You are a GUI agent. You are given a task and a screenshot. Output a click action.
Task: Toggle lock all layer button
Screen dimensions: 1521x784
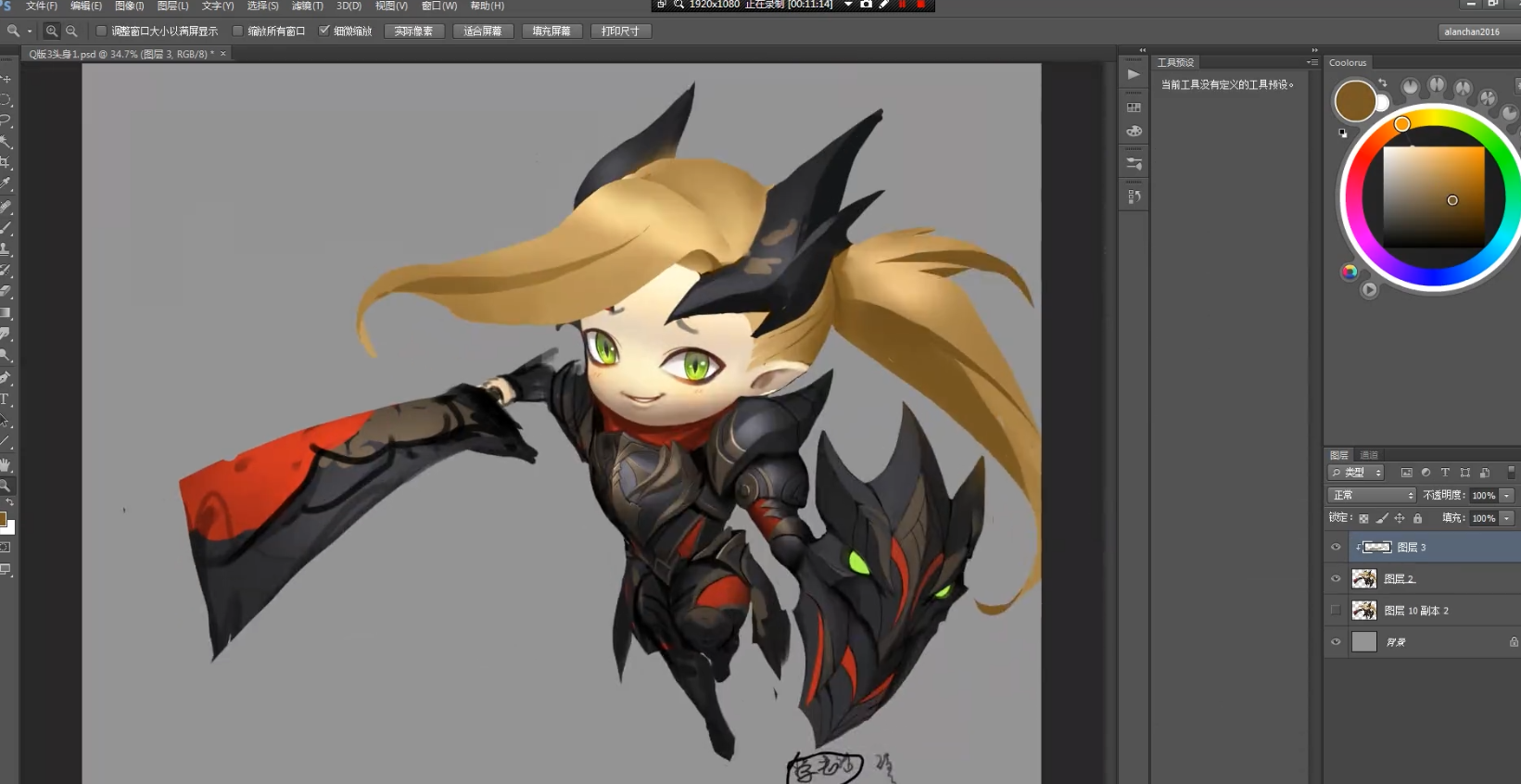[1417, 518]
